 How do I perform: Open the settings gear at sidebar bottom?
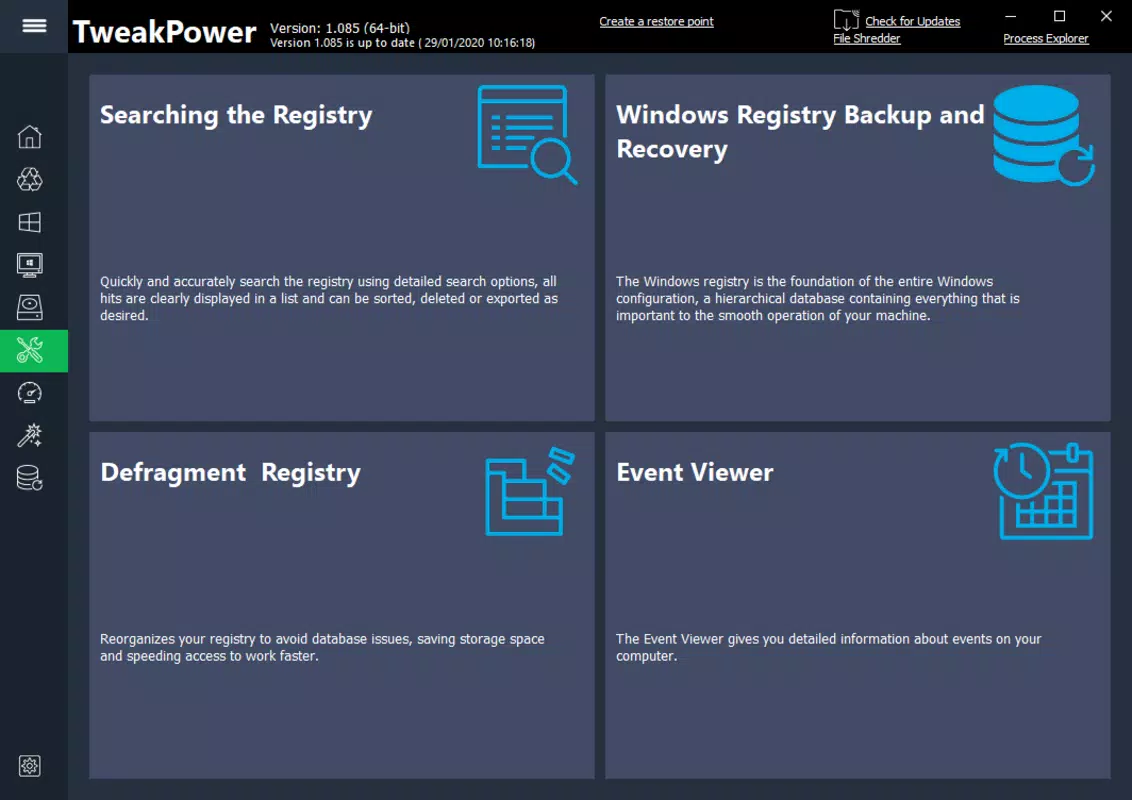click(x=30, y=766)
